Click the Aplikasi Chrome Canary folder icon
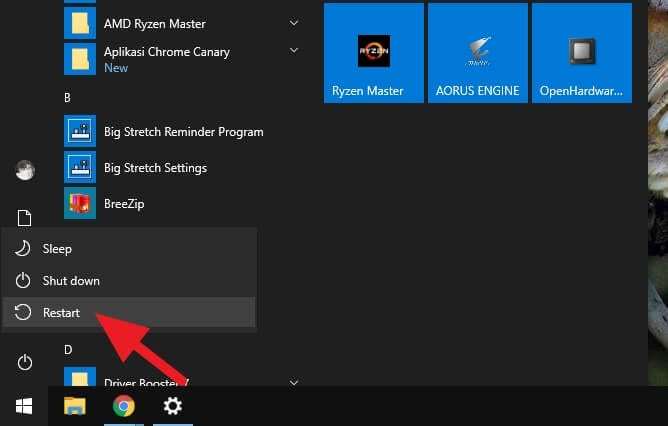Image resolution: width=668 pixels, height=426 pixels. (x=80, y=59)
